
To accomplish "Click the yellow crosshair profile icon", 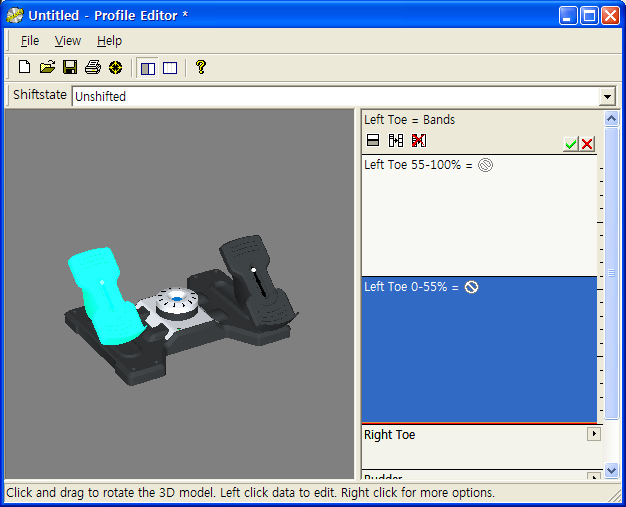I will (116, 67).
